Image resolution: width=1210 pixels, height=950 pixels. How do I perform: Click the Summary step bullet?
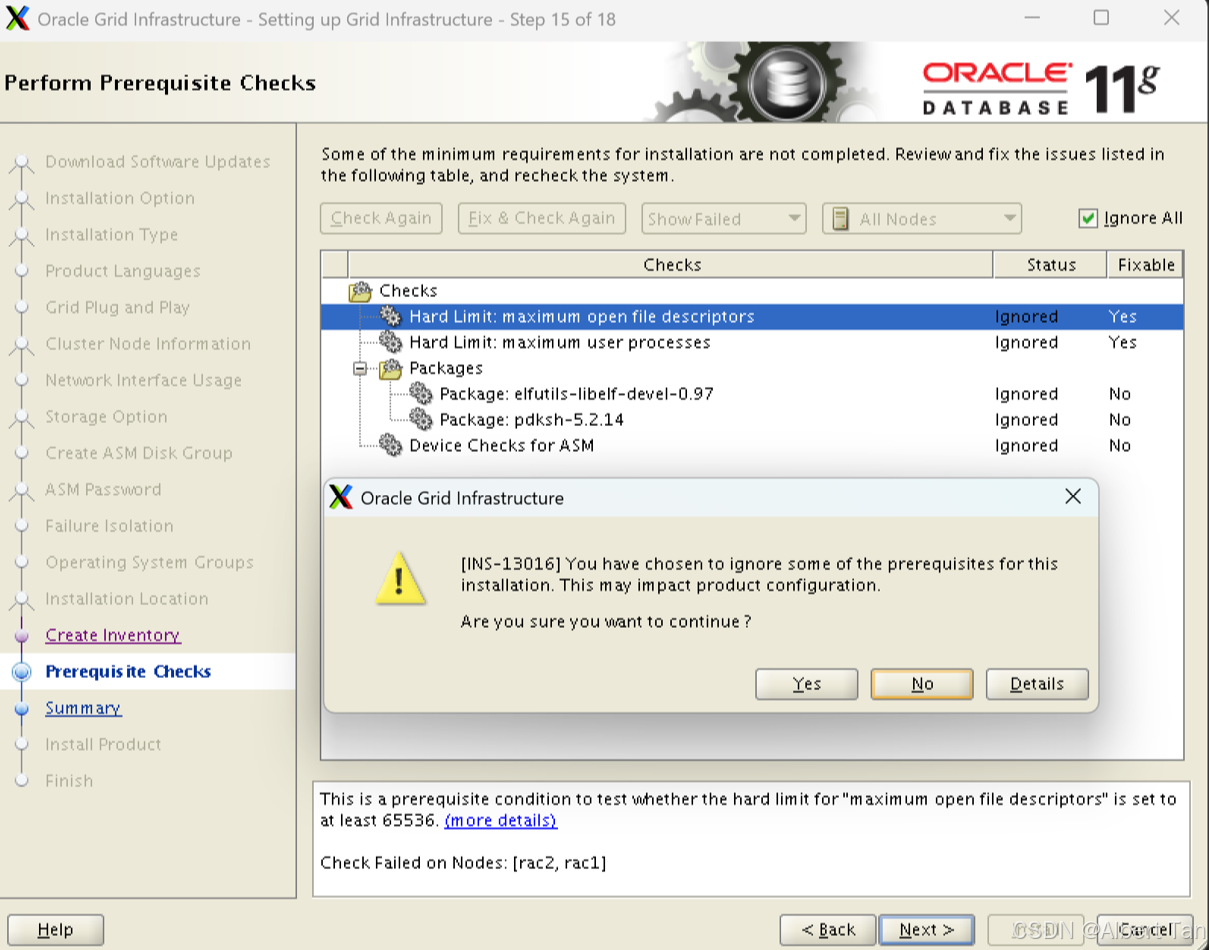coord(22,709)
